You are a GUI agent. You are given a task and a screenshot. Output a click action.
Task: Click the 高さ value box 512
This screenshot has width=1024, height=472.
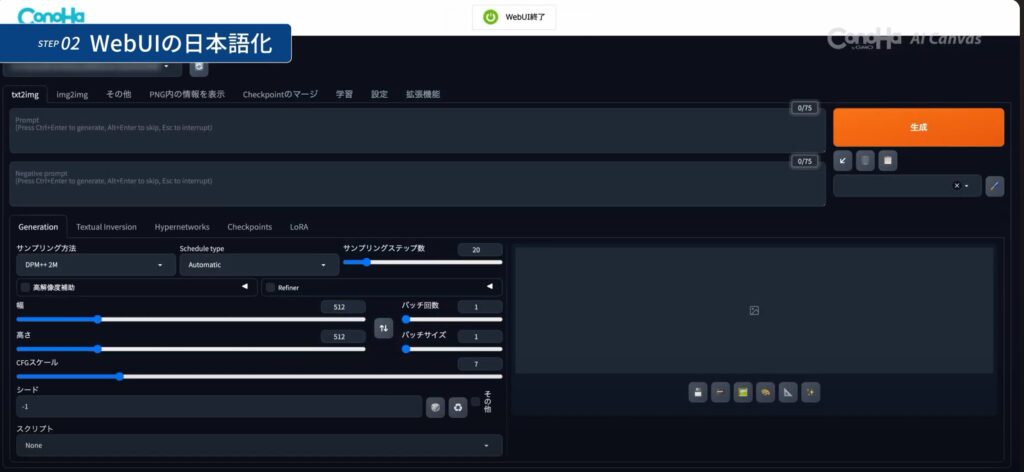click(343, 337)
